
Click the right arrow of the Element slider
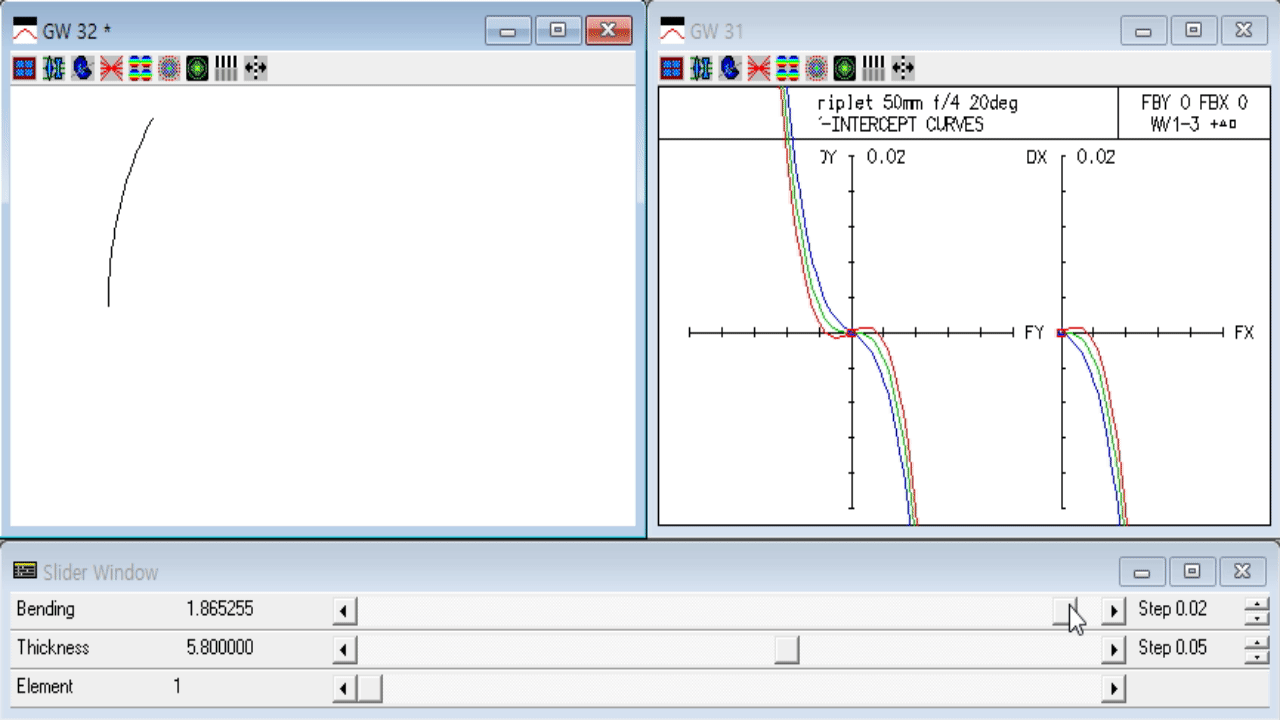point(1113,688)
